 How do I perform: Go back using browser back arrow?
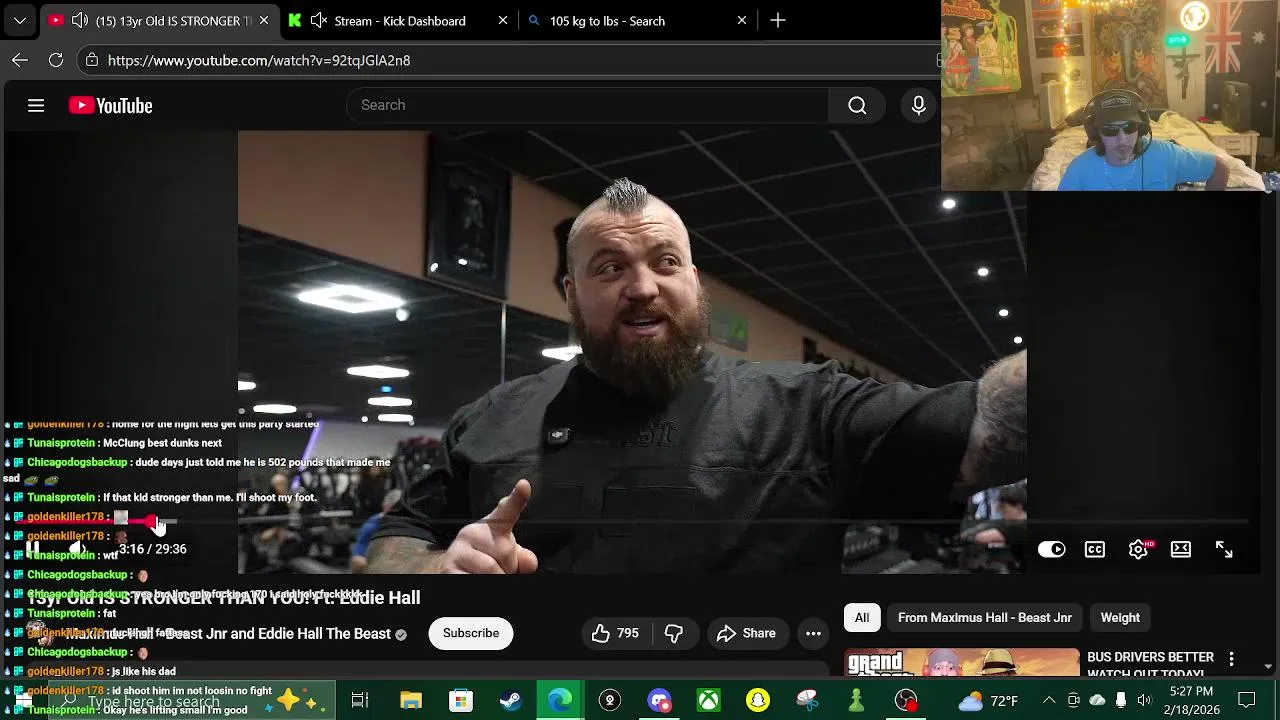[20, 60]
